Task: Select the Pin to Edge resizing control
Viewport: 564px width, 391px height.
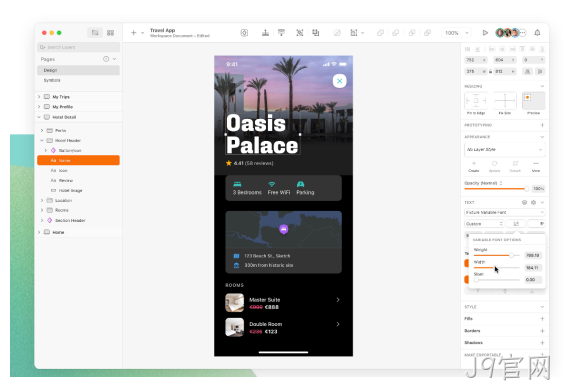Action: [476, 101]
